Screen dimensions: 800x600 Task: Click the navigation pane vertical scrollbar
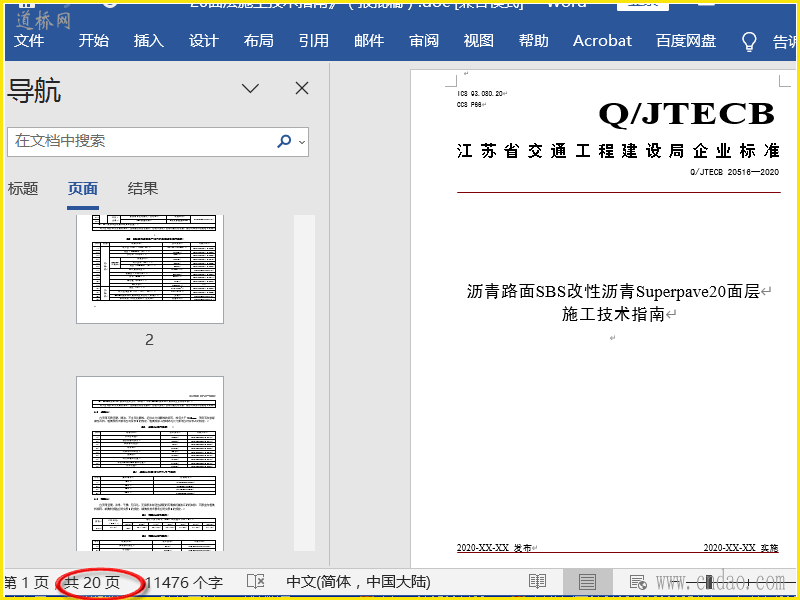pos(305,383)
